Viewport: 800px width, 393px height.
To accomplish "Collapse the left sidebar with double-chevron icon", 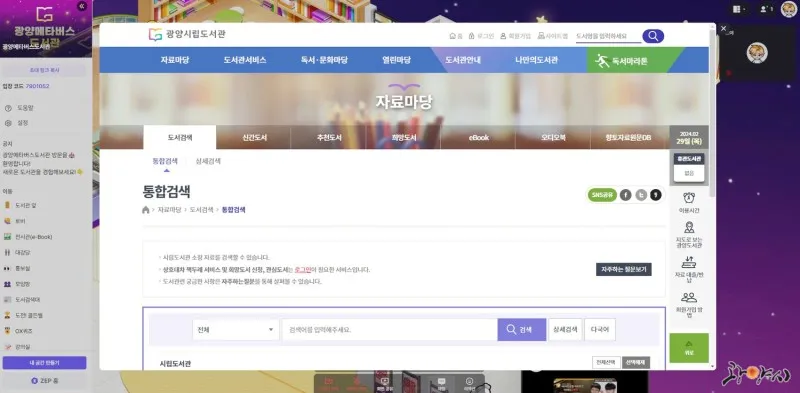I will coord(82,6).
